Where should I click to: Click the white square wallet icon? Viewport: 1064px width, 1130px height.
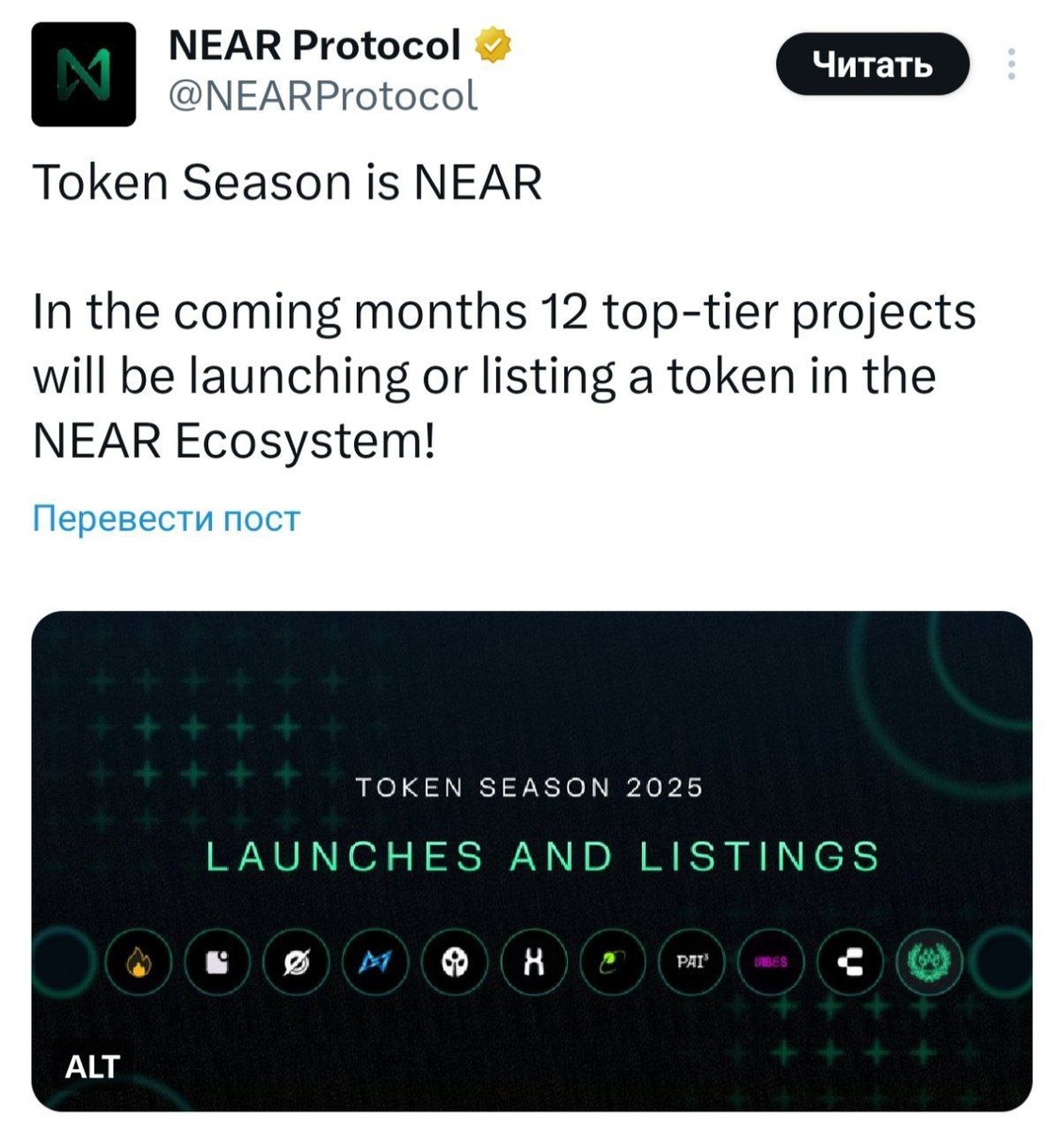218,962
